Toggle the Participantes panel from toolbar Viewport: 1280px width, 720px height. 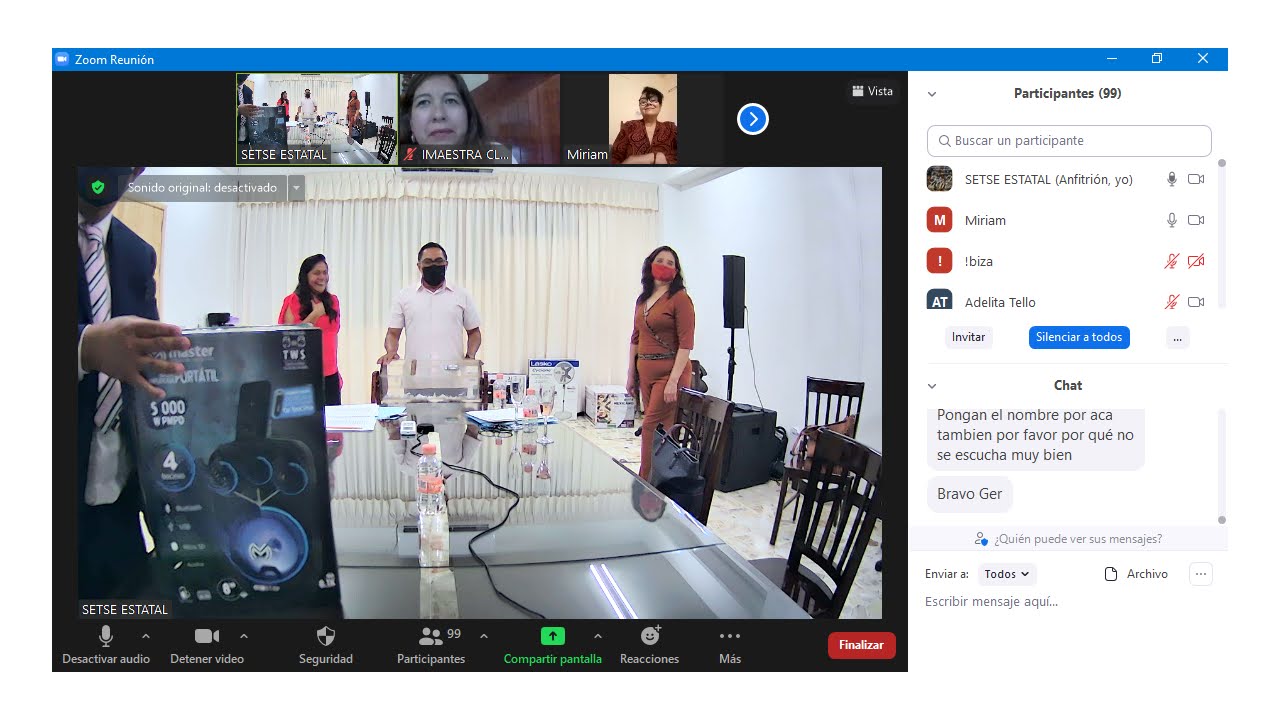[x=431, y=645]
